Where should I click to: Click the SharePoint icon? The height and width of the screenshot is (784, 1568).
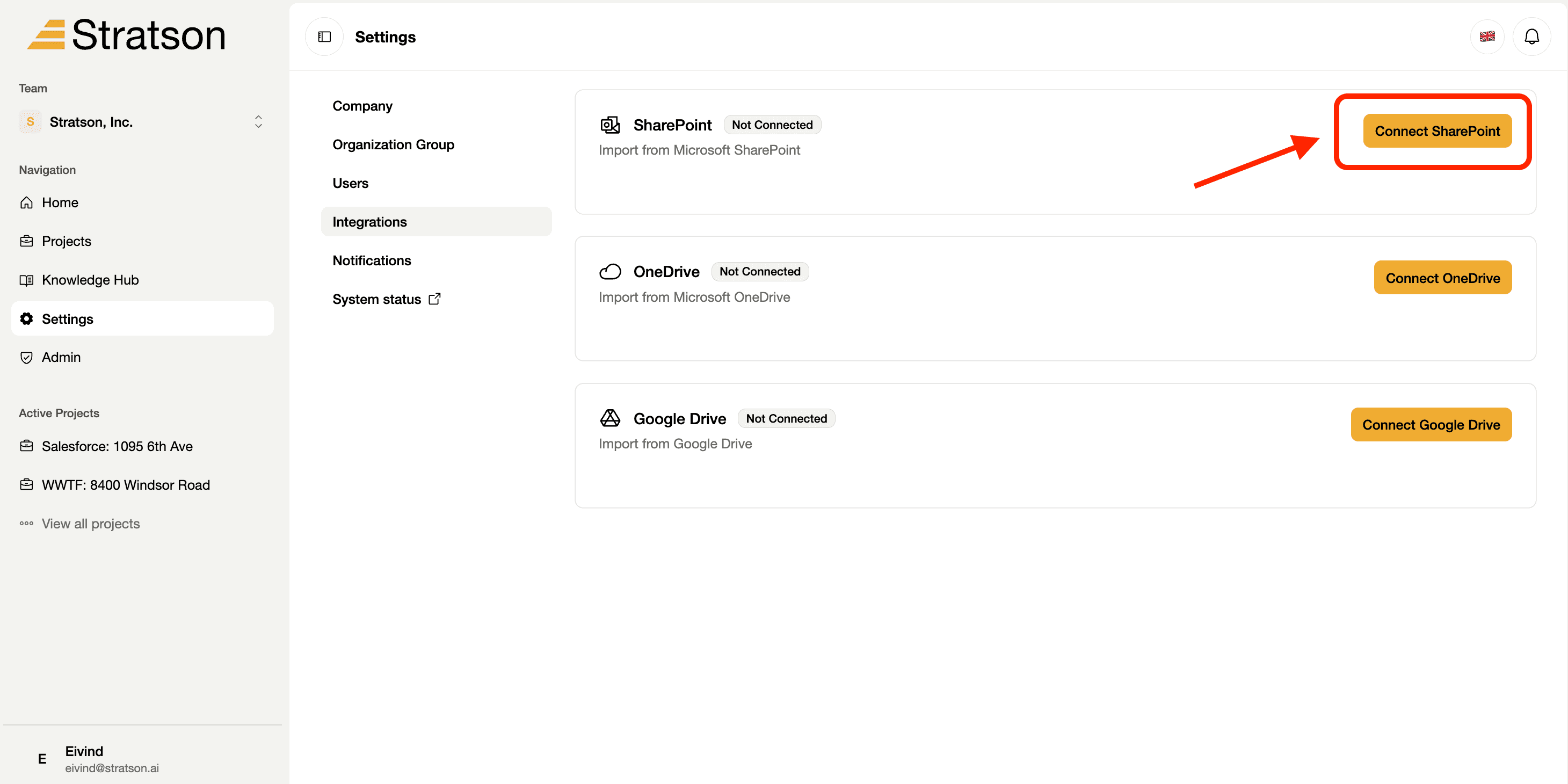[x=610, y=126]
